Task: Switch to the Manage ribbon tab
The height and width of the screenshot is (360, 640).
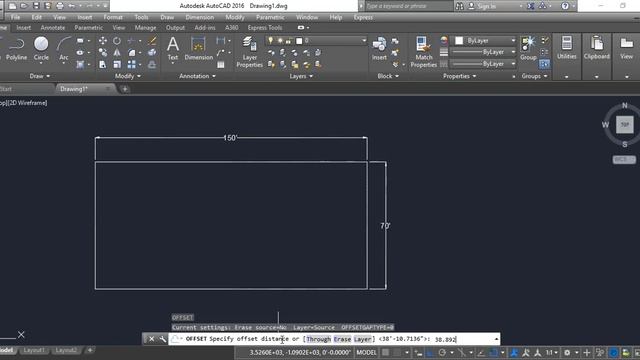Action: (145, 28)
